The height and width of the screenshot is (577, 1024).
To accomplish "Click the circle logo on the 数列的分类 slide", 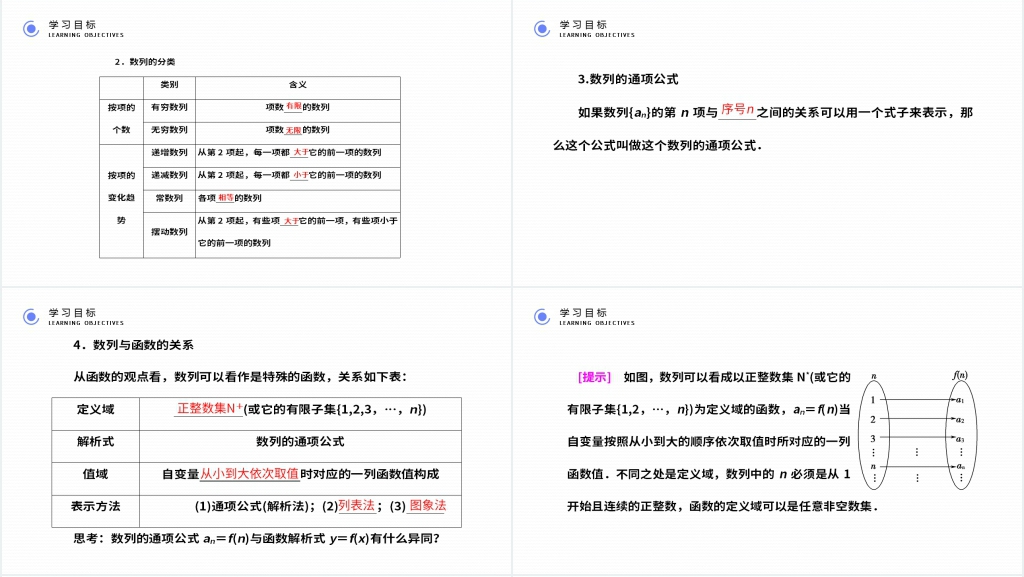I will point(31,29).
